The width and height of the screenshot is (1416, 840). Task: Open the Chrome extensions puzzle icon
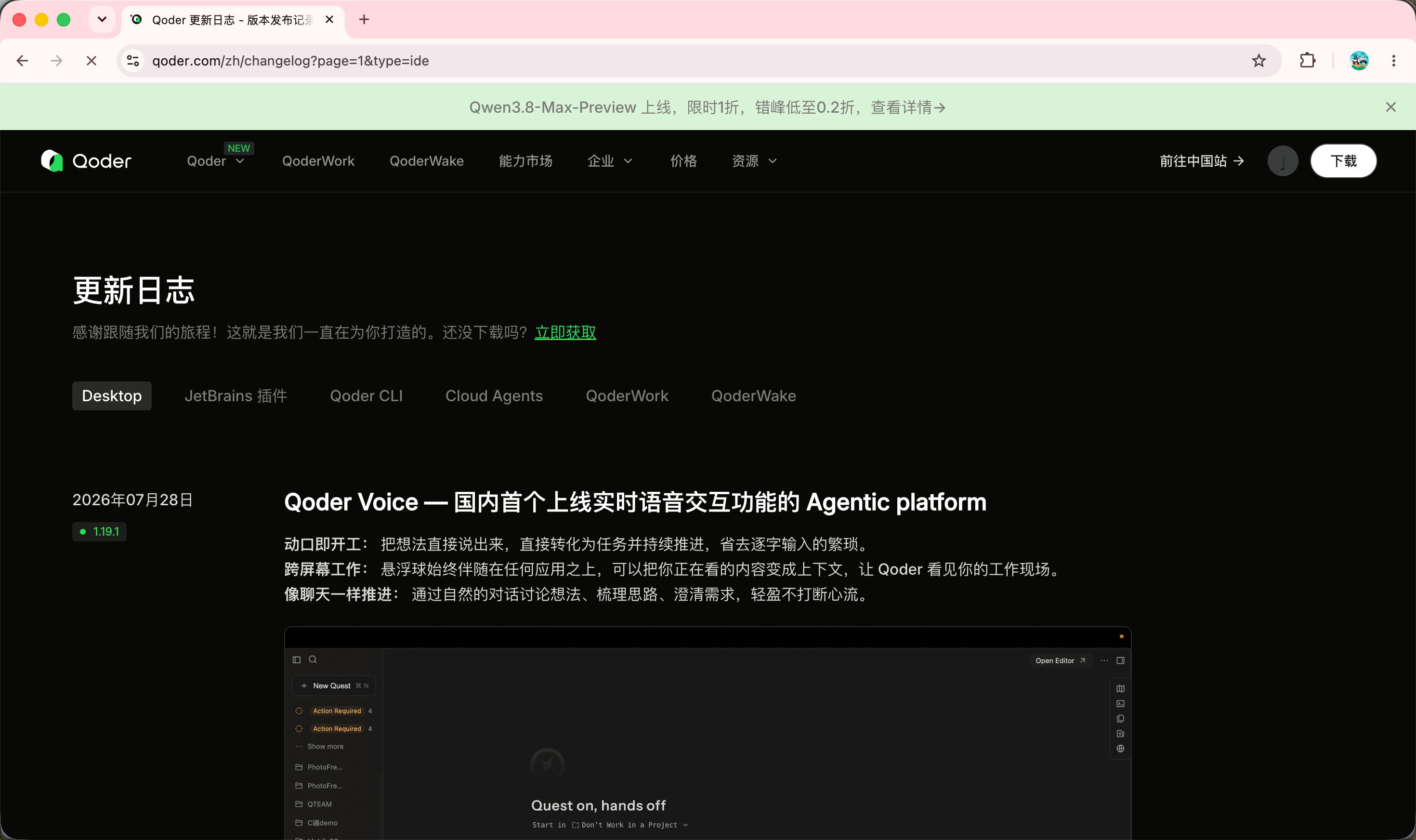[x=1307, y=61]
